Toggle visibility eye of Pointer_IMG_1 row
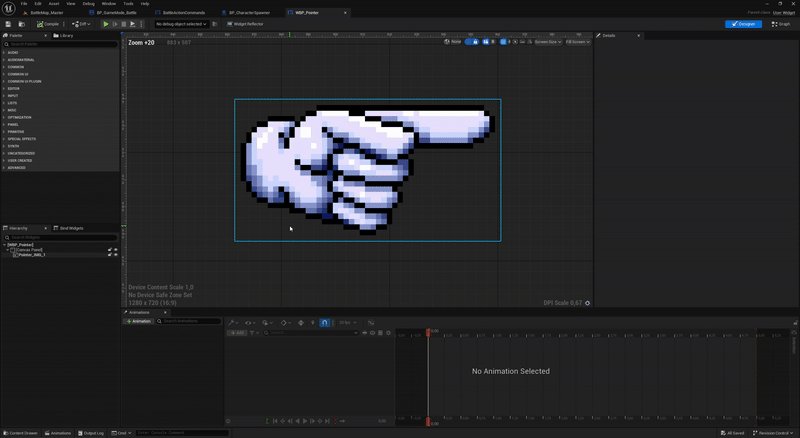Image resolution: width=800 pixels, height=438 pixels. pos(115,254)
